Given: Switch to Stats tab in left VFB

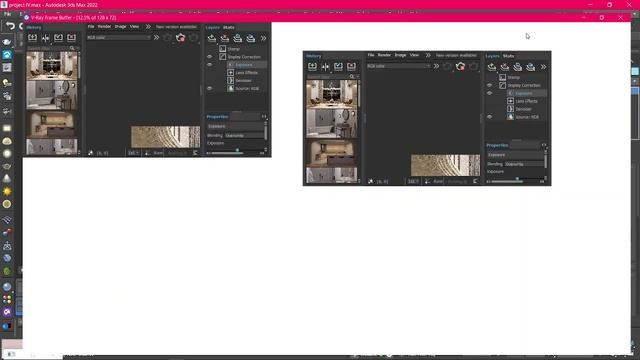Looking at the screenshot, I should coord(229,27).
